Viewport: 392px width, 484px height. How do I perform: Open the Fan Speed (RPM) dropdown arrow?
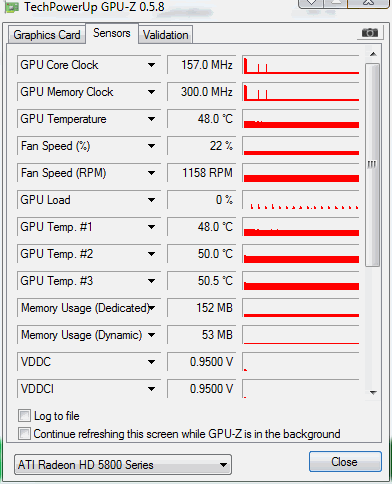152,173
